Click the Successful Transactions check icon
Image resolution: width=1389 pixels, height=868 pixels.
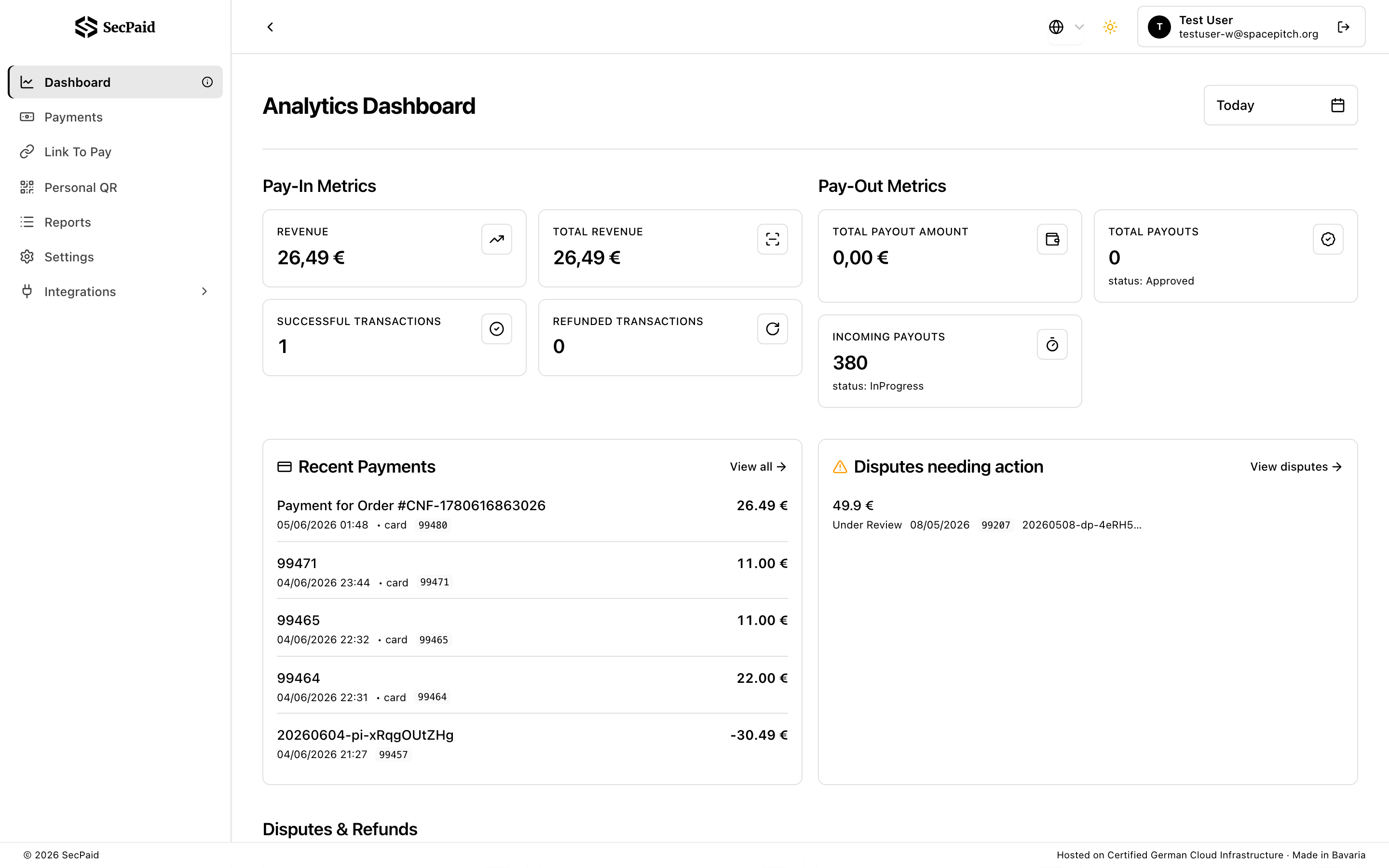point(496,329)
